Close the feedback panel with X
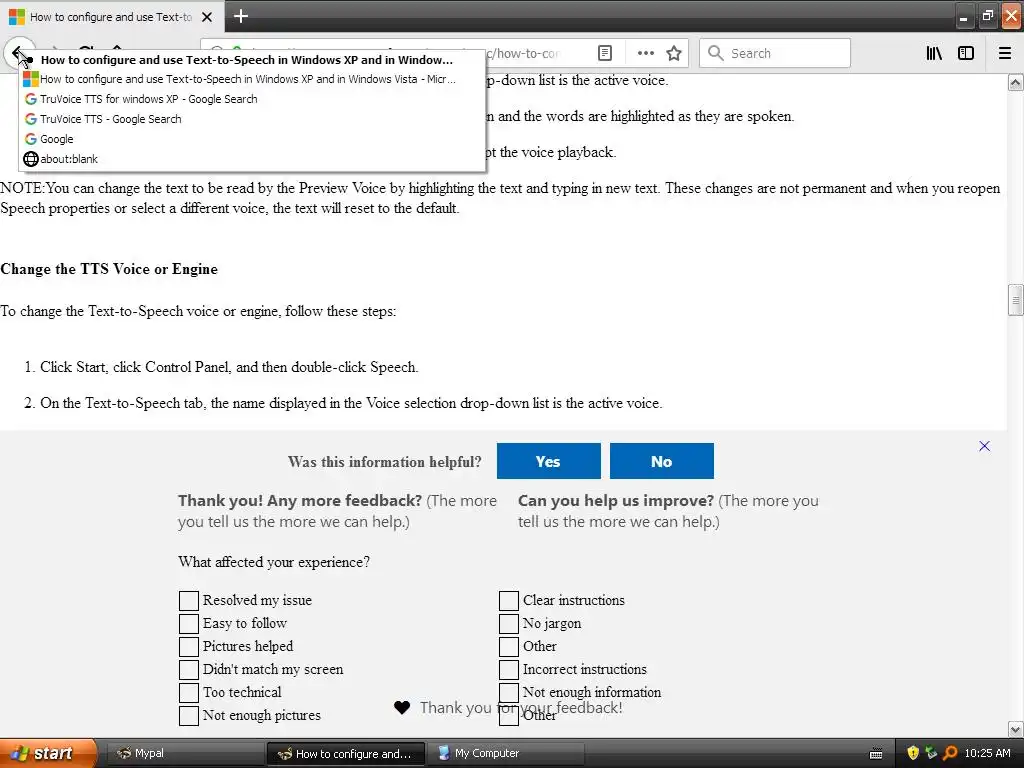 click(984, 446)
